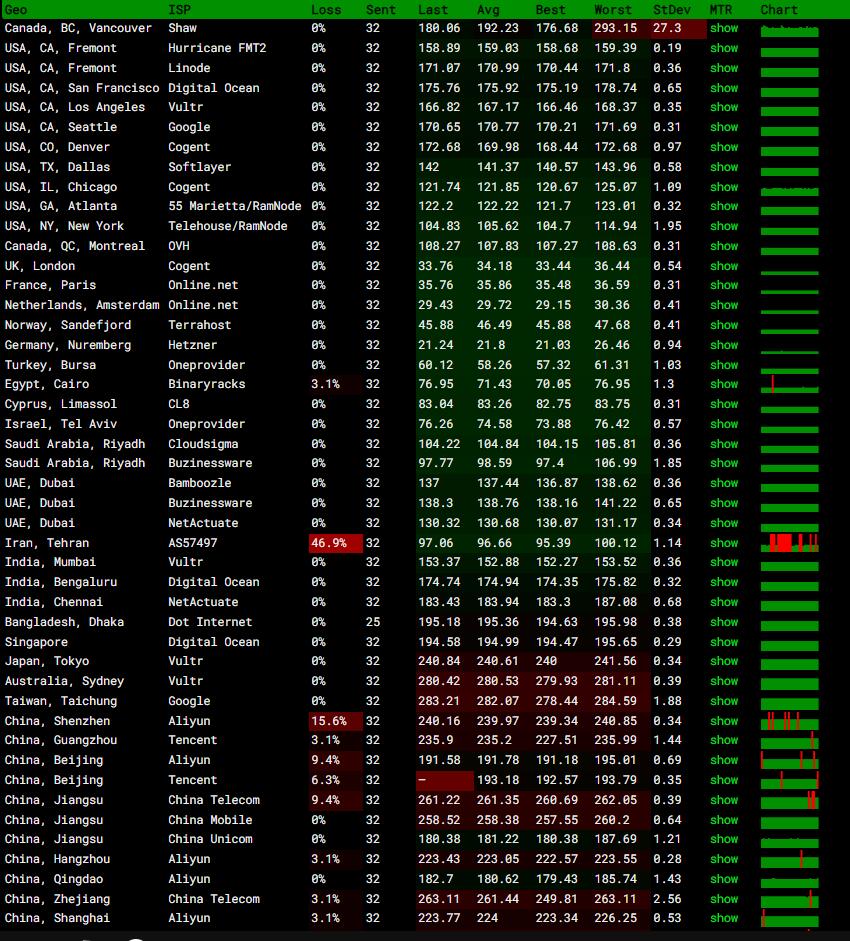Click show MTR for Canada Vancouver Shaw
850x941 pixels.
click(724, 28)
